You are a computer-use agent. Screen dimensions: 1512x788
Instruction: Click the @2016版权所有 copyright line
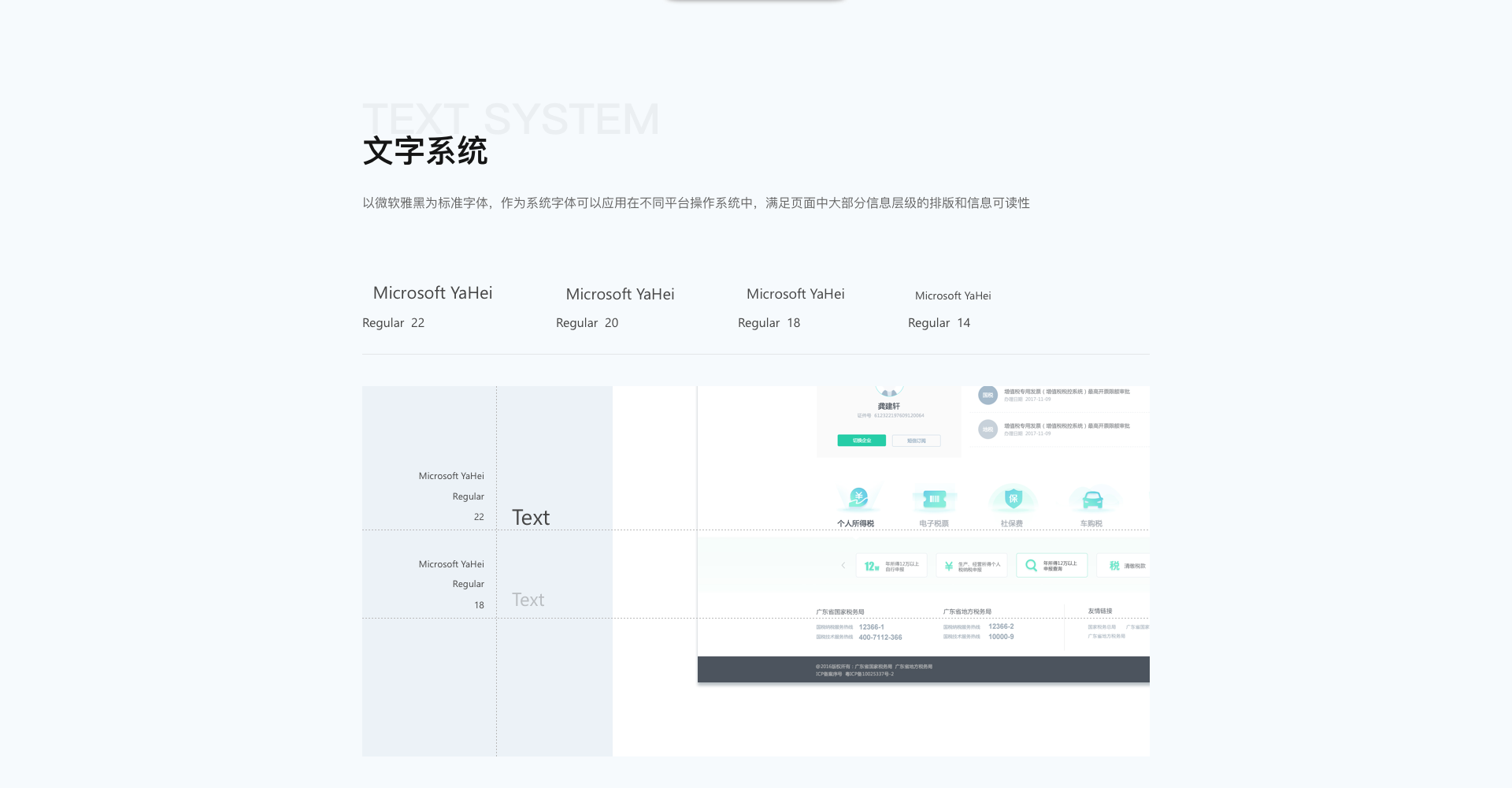(x=874, y=667)
